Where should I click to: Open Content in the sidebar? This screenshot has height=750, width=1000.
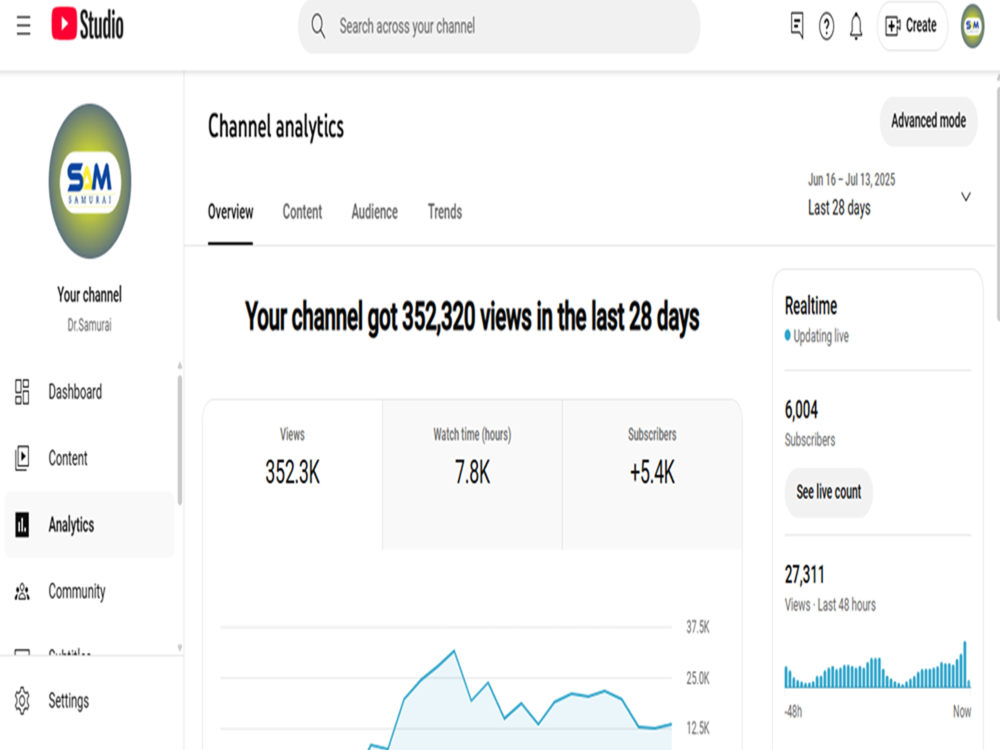point(89,458)
